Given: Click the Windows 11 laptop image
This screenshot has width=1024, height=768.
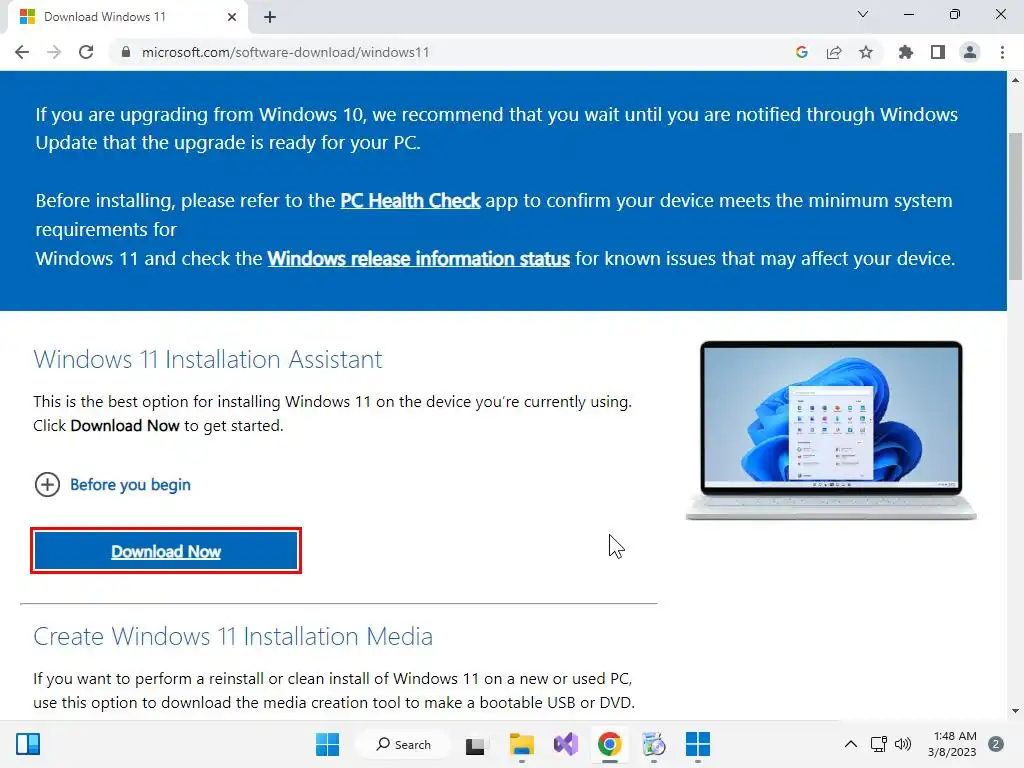Looking at the screenshot, I should [x=831, y=430].
